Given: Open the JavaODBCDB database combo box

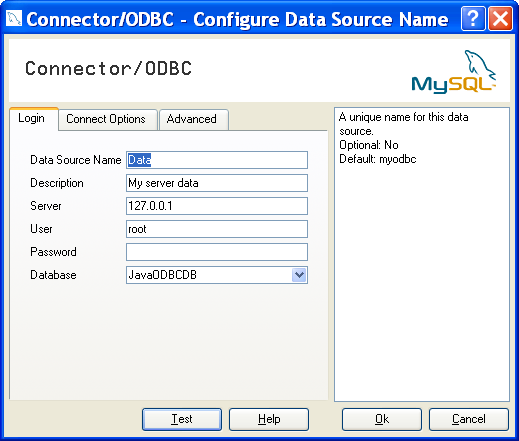Looking at the screenshot, I should [x=217, y=275].
